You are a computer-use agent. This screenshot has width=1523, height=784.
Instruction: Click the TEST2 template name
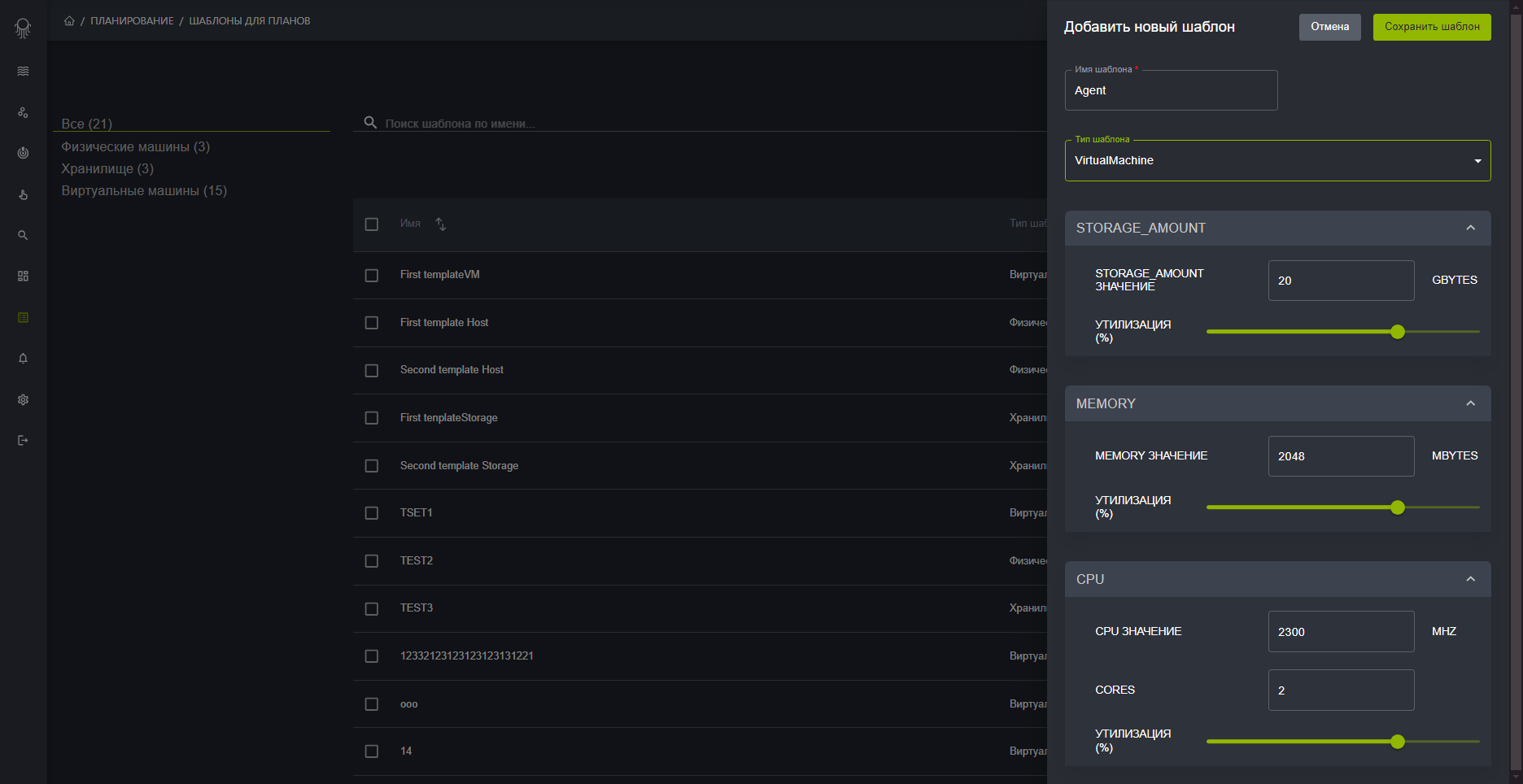tap(417, 561)
